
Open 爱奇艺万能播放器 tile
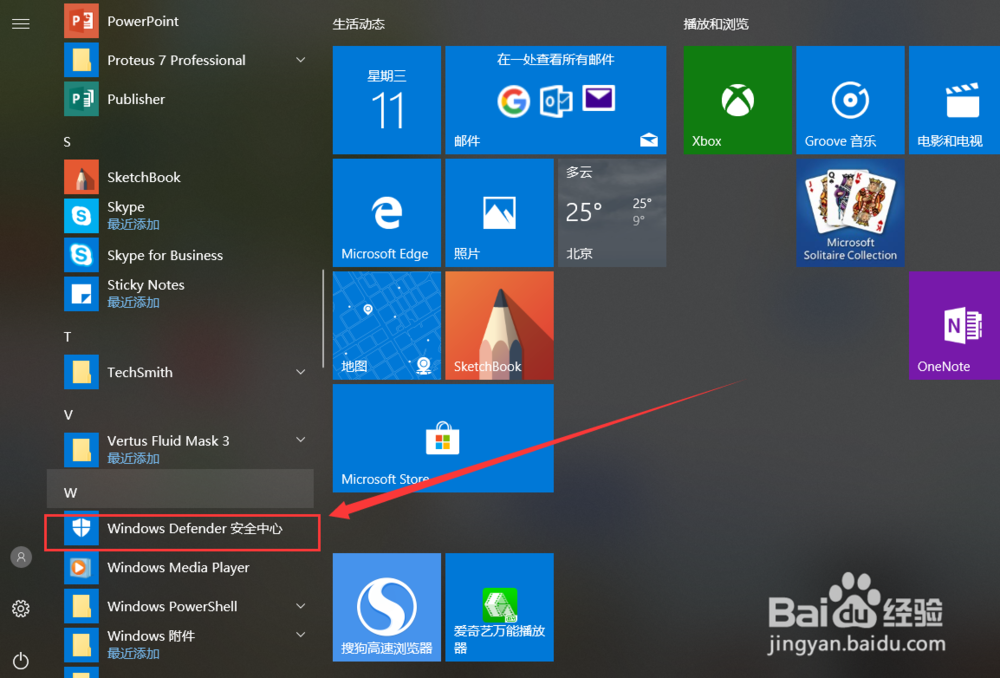(499, 607)
